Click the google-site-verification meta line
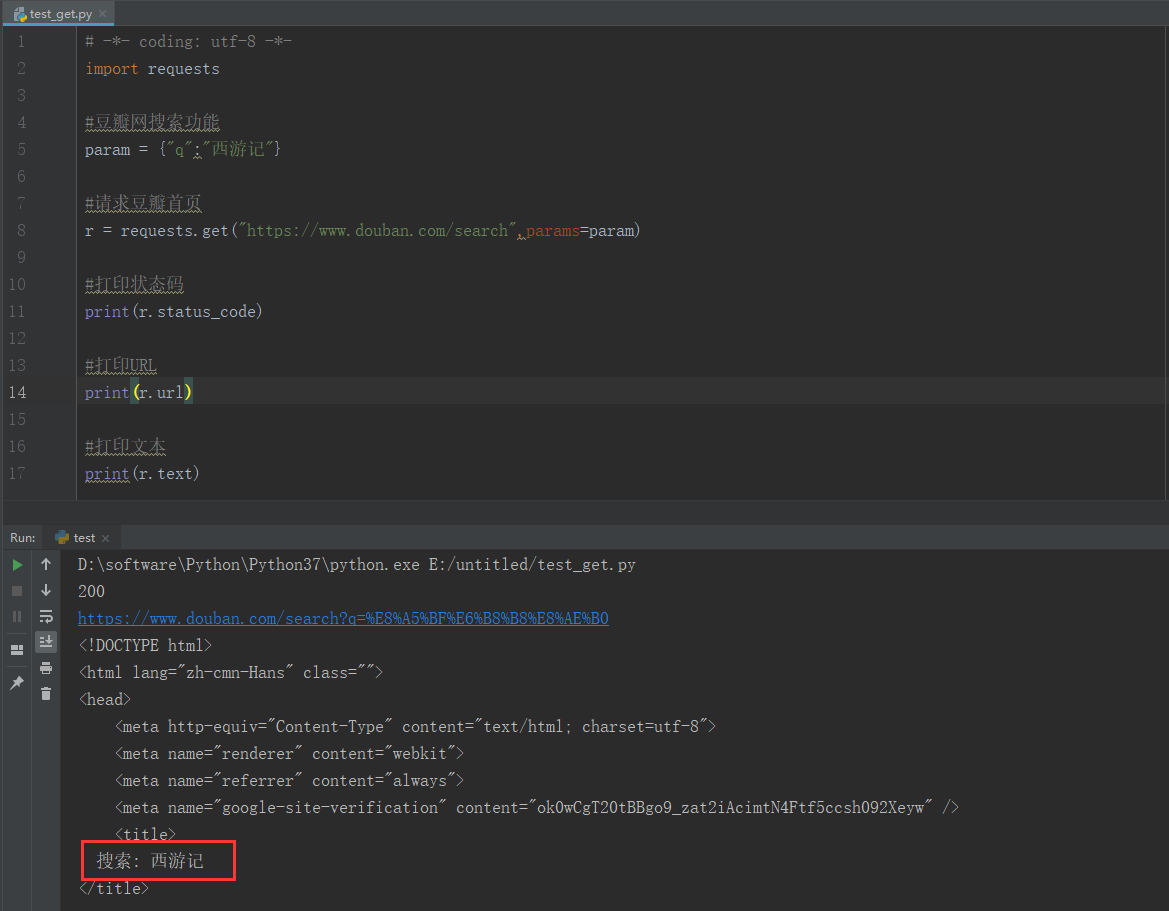The image size is (1169, 911). (x=537, y=807)
